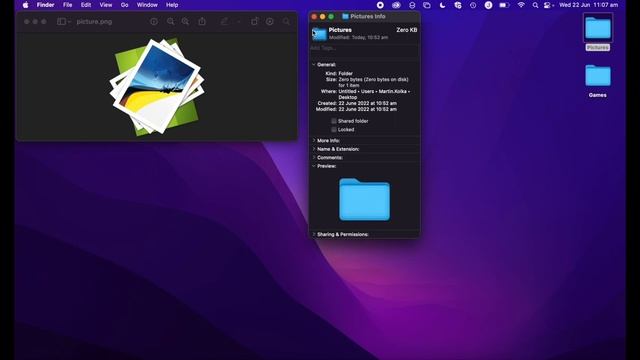Image resolution: width=640 pixels, height=360 pixels.
Task: Open the Window menu
Action: click(147, 5)
